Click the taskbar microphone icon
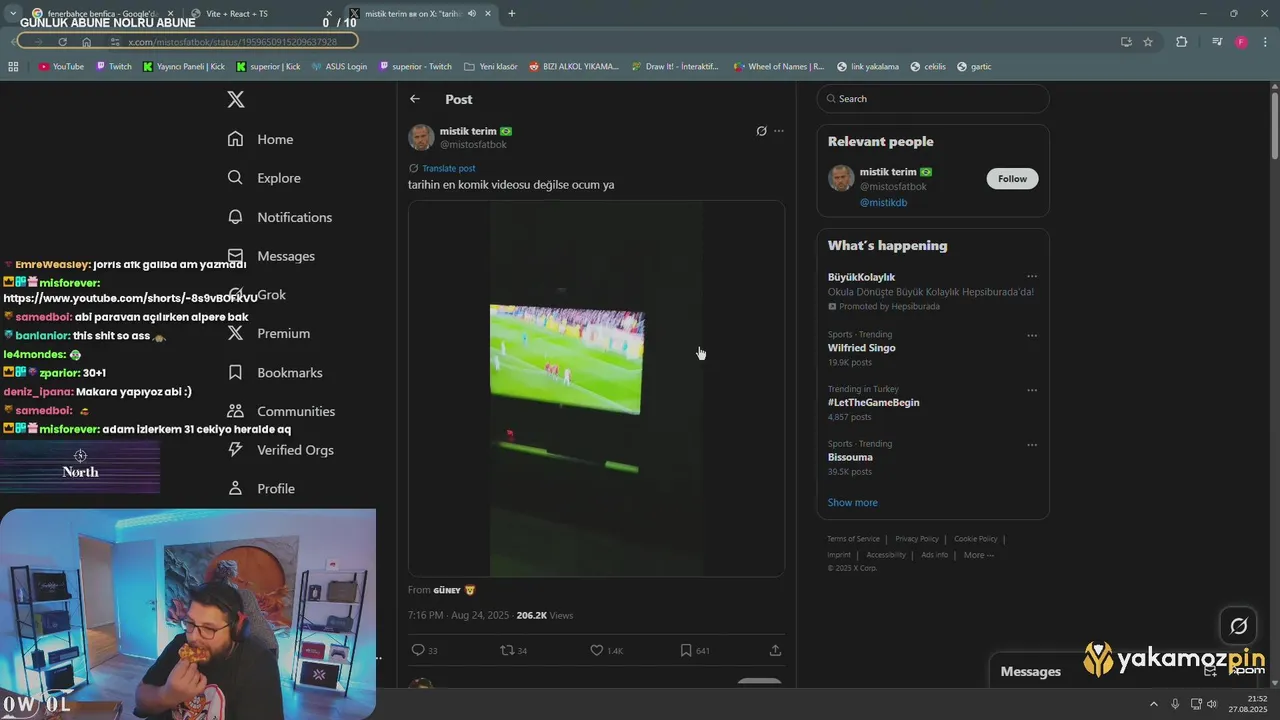1280x720 pixels. pos(1175,704)
